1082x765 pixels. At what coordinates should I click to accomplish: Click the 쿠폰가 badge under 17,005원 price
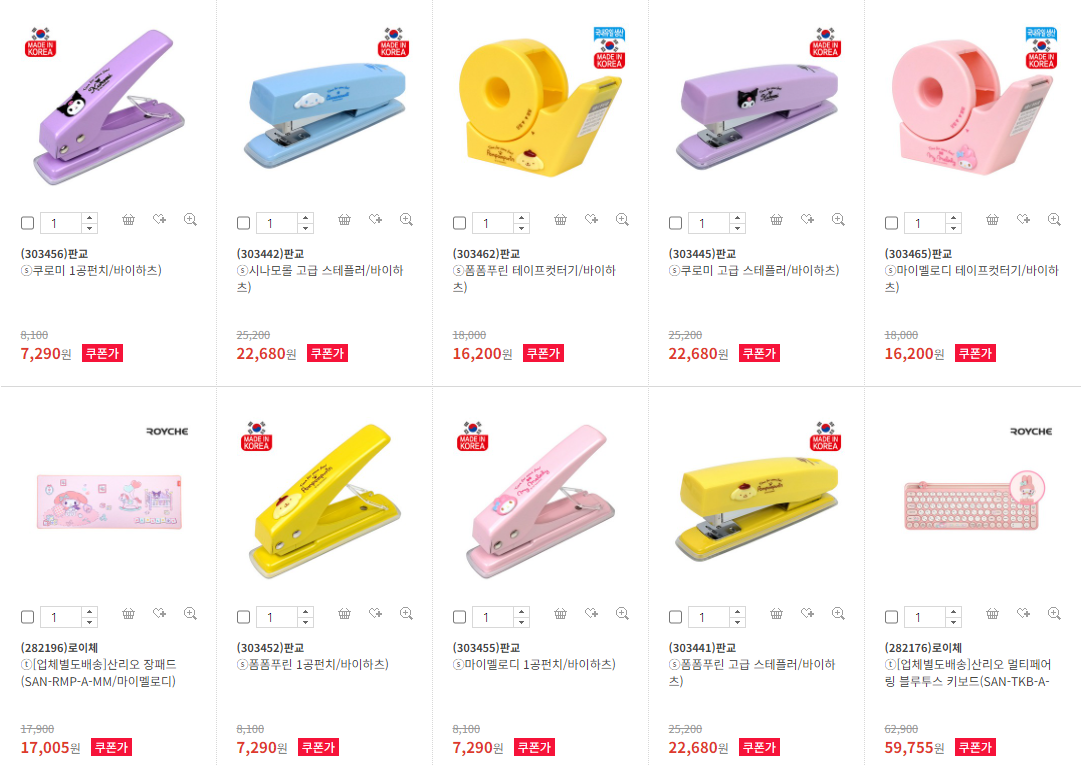click(111, 747)
